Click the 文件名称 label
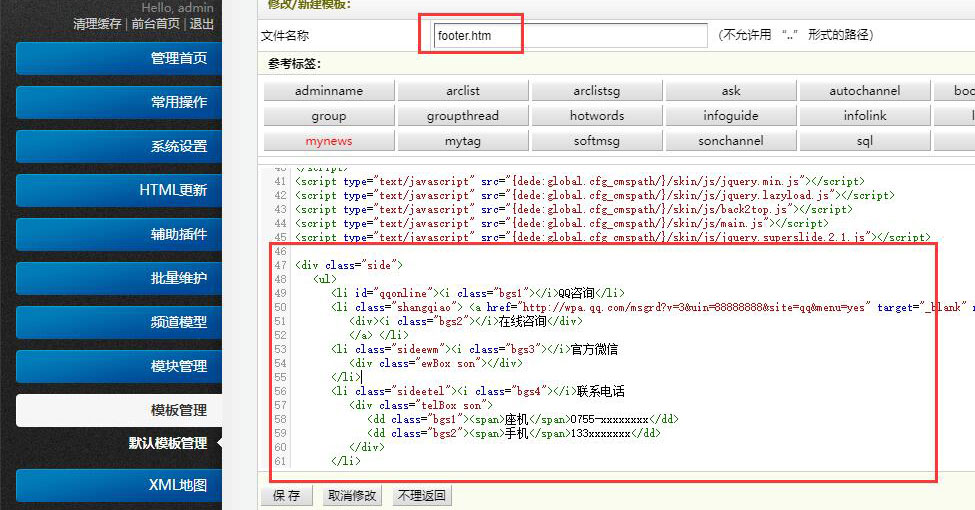975x510 pixels. (285, 36)
